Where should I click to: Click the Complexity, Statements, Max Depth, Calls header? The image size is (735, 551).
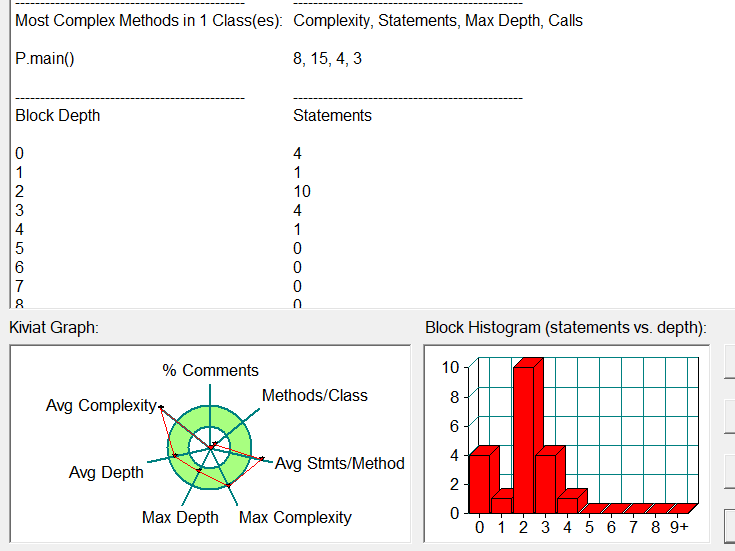[438, 20]
